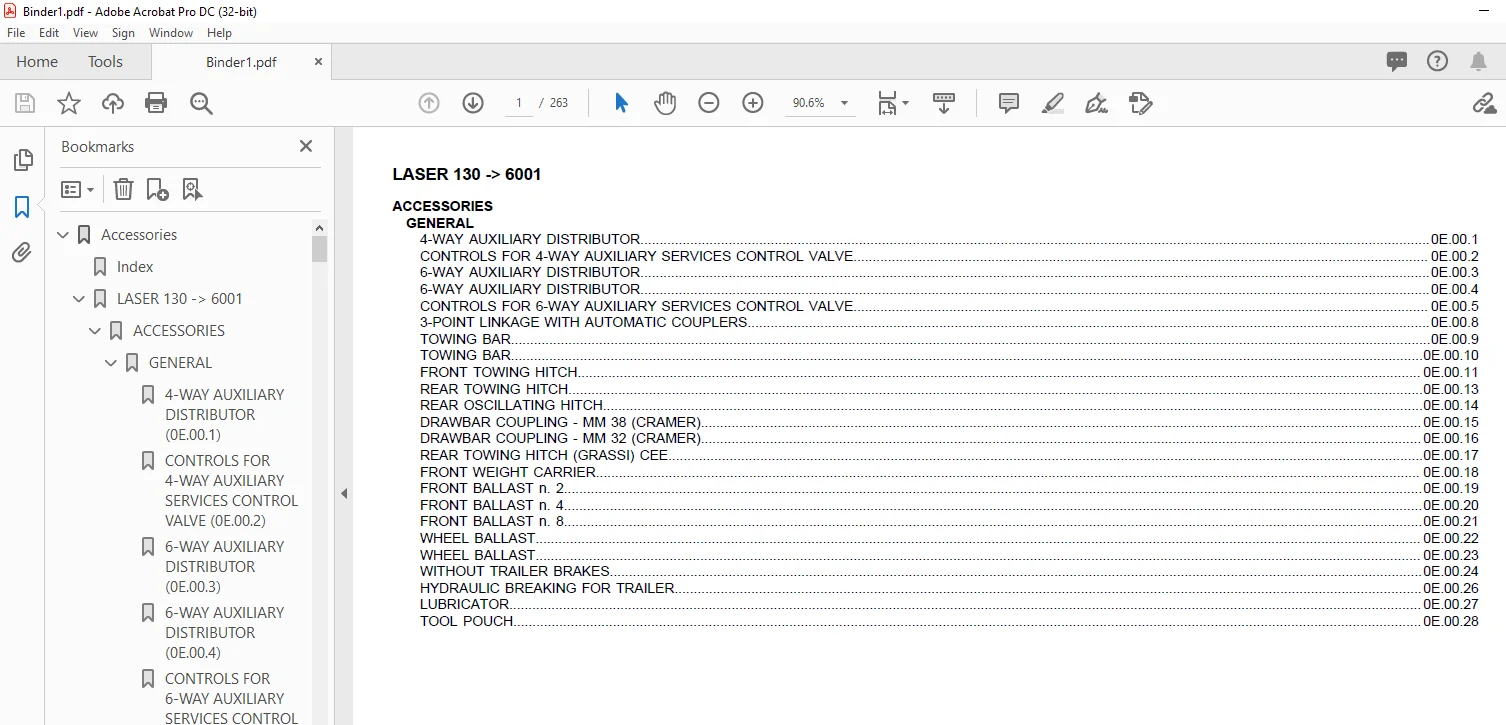Go to previous page arrow
The image size is (1506, 725).
tap(429, 103)
